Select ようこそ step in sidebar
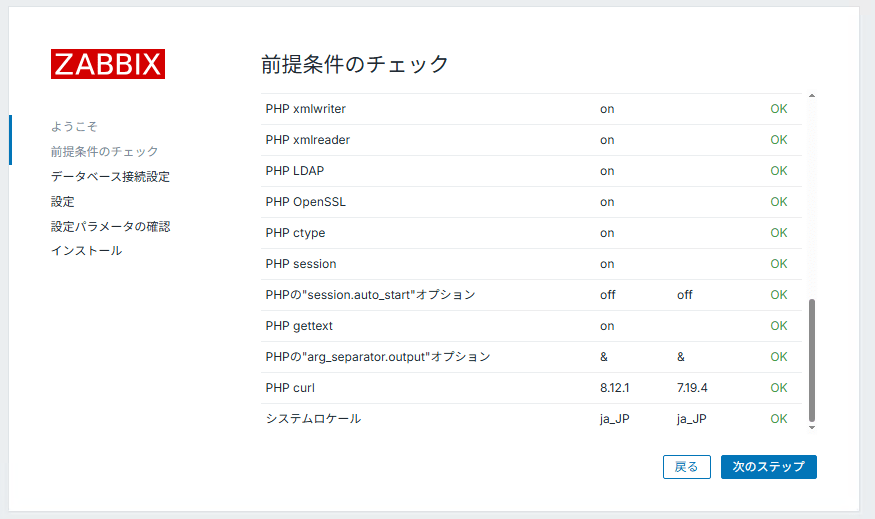Screen dimensions: 875x519 75,127
